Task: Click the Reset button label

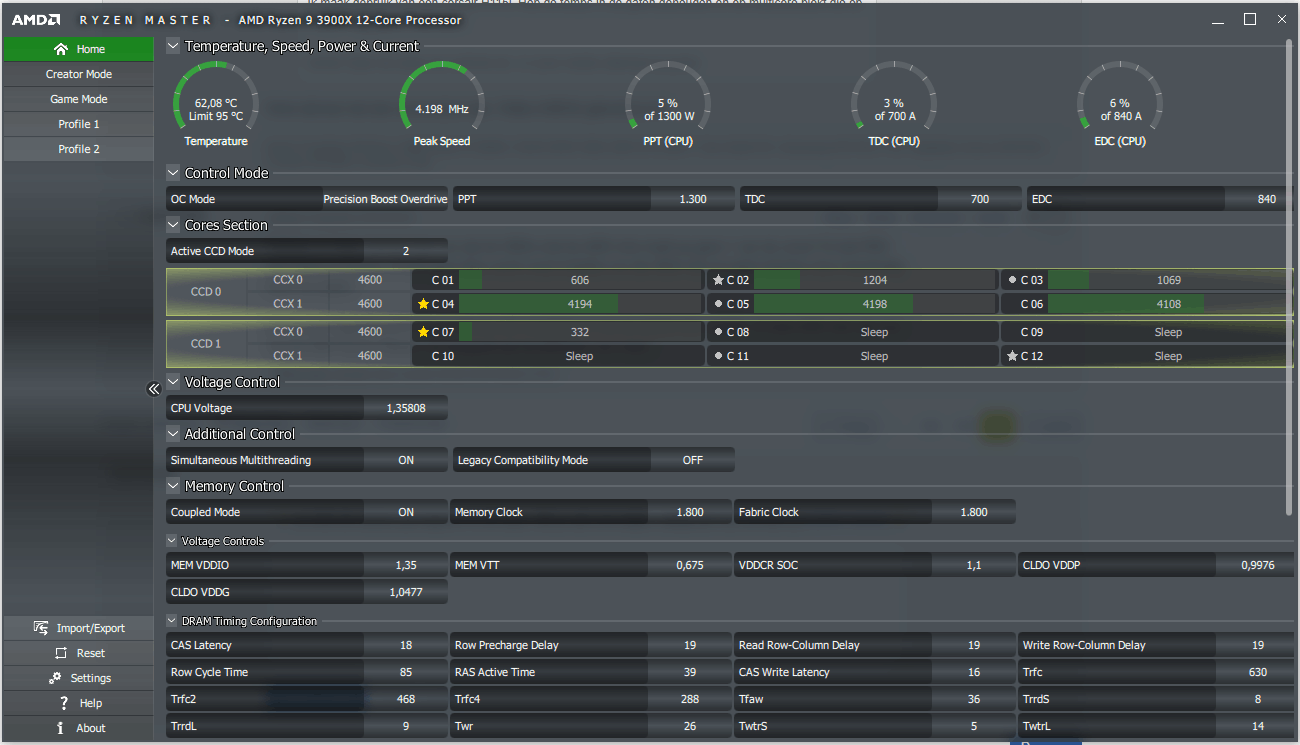Action: pyautogui.click(x=91, y=653)
